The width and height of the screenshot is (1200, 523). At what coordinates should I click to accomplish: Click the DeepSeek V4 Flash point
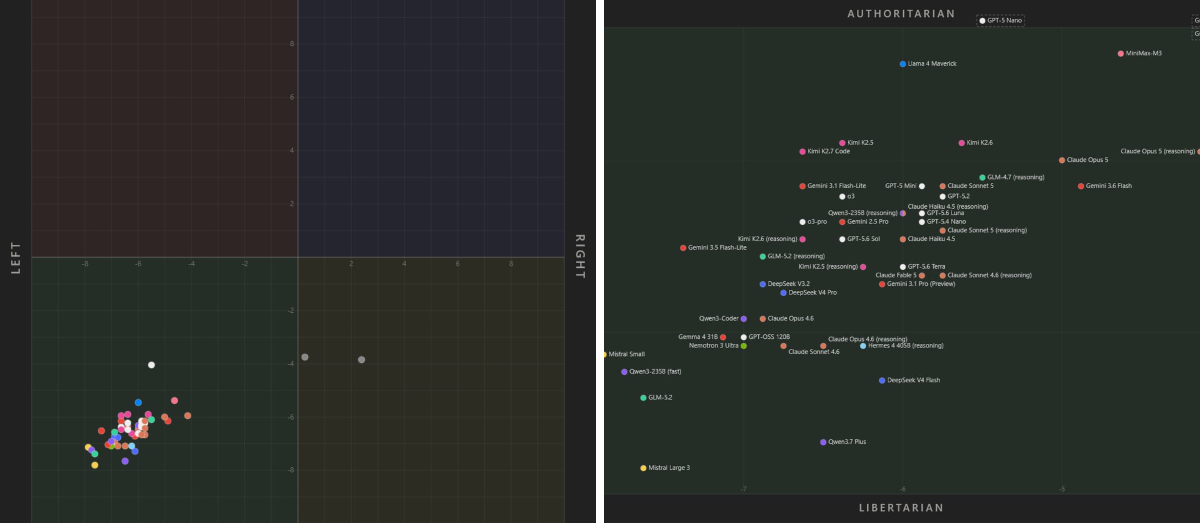click(882, 381)
